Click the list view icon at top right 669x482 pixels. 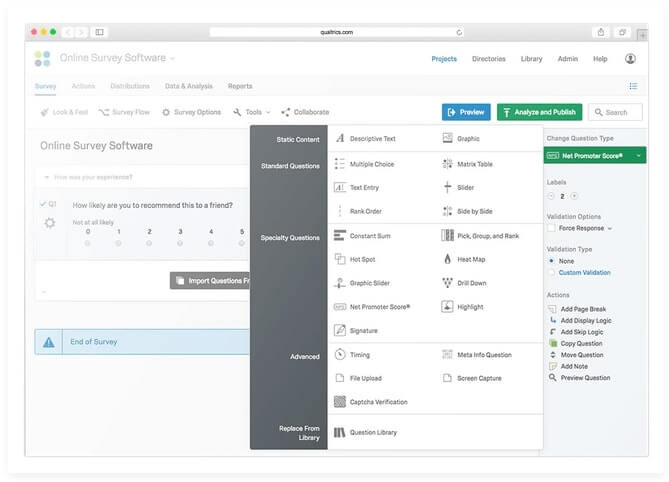point(633,86)
